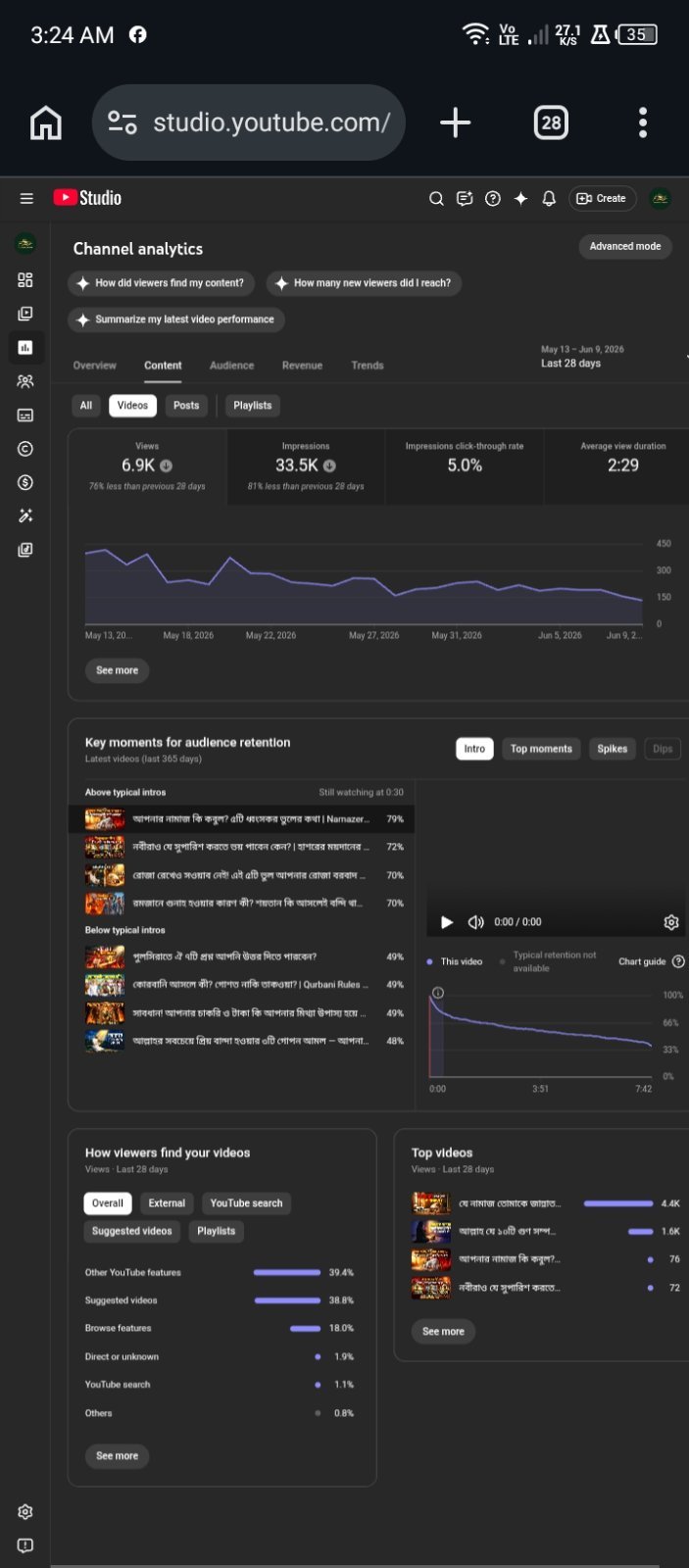Select the Videos filter chip
Viewport: 689px width, 1568px height.
coord(132,406)
